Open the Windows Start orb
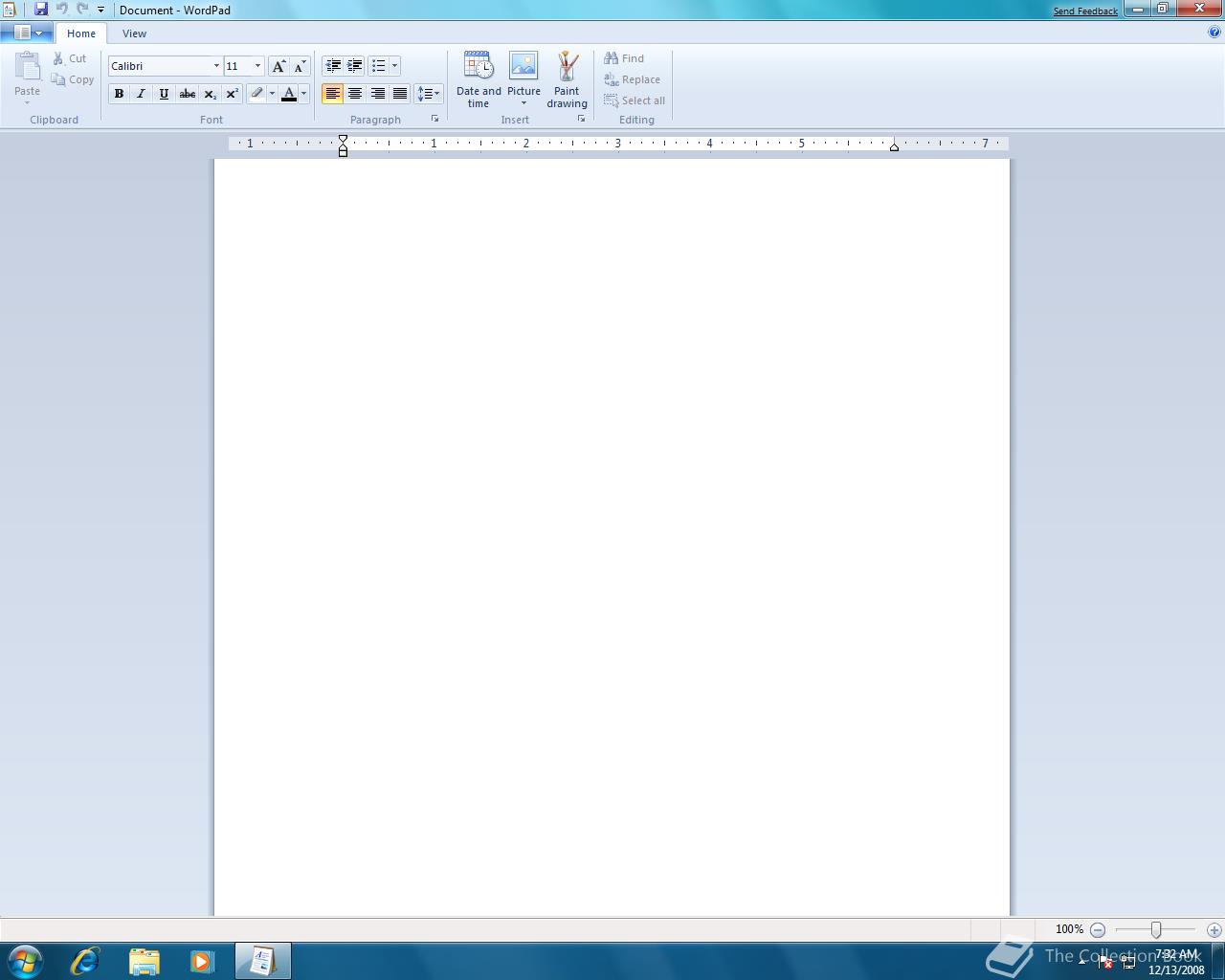The image size is (1225, 980). (x=26, y=961)
